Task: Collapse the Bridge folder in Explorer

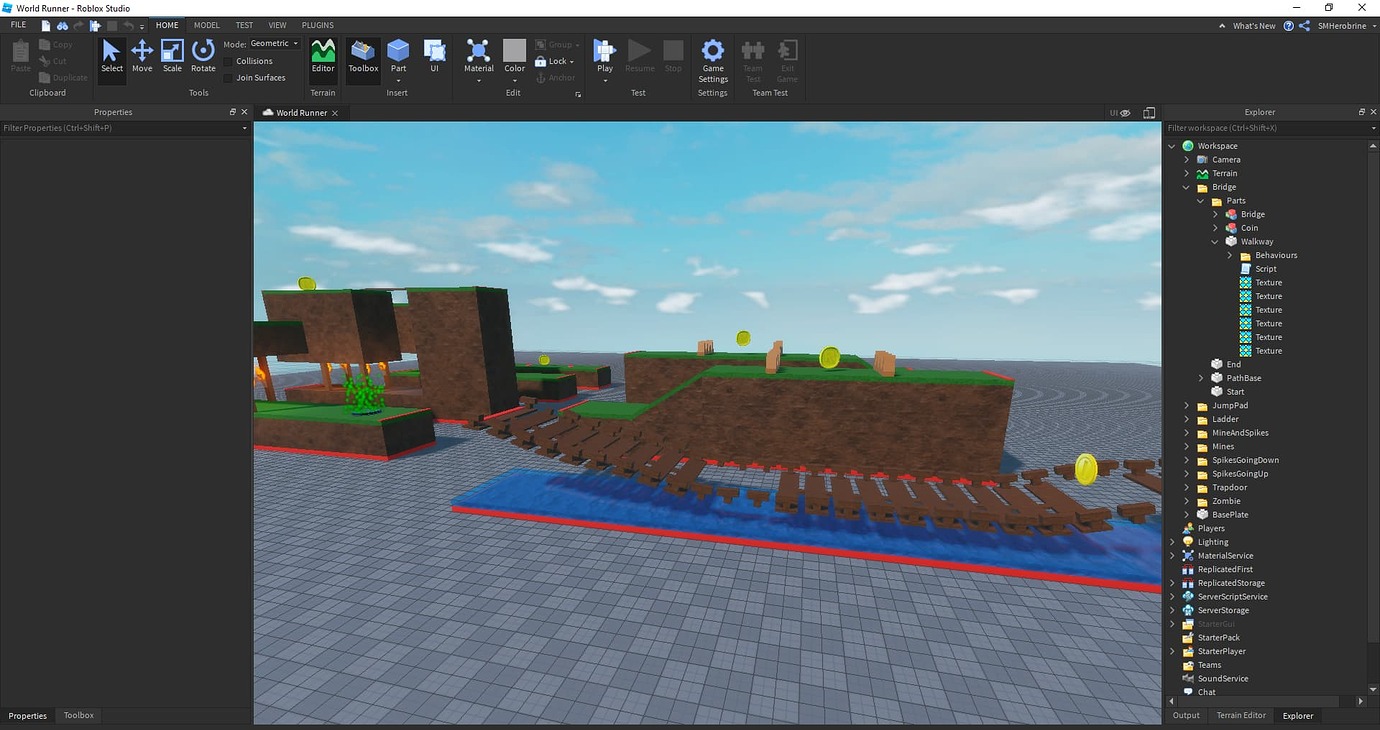Action: pos(1187,186)
